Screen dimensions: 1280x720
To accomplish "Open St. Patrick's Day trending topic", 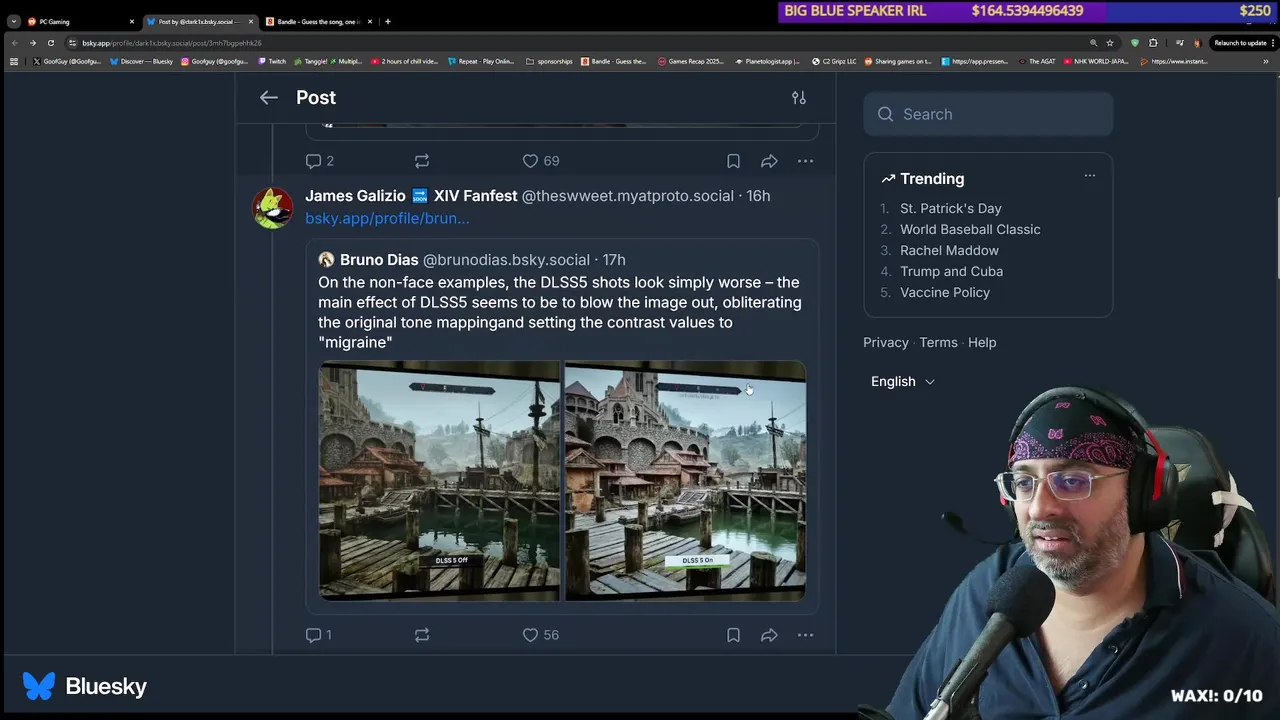I will pyautogui.click(x=950, y=208).
